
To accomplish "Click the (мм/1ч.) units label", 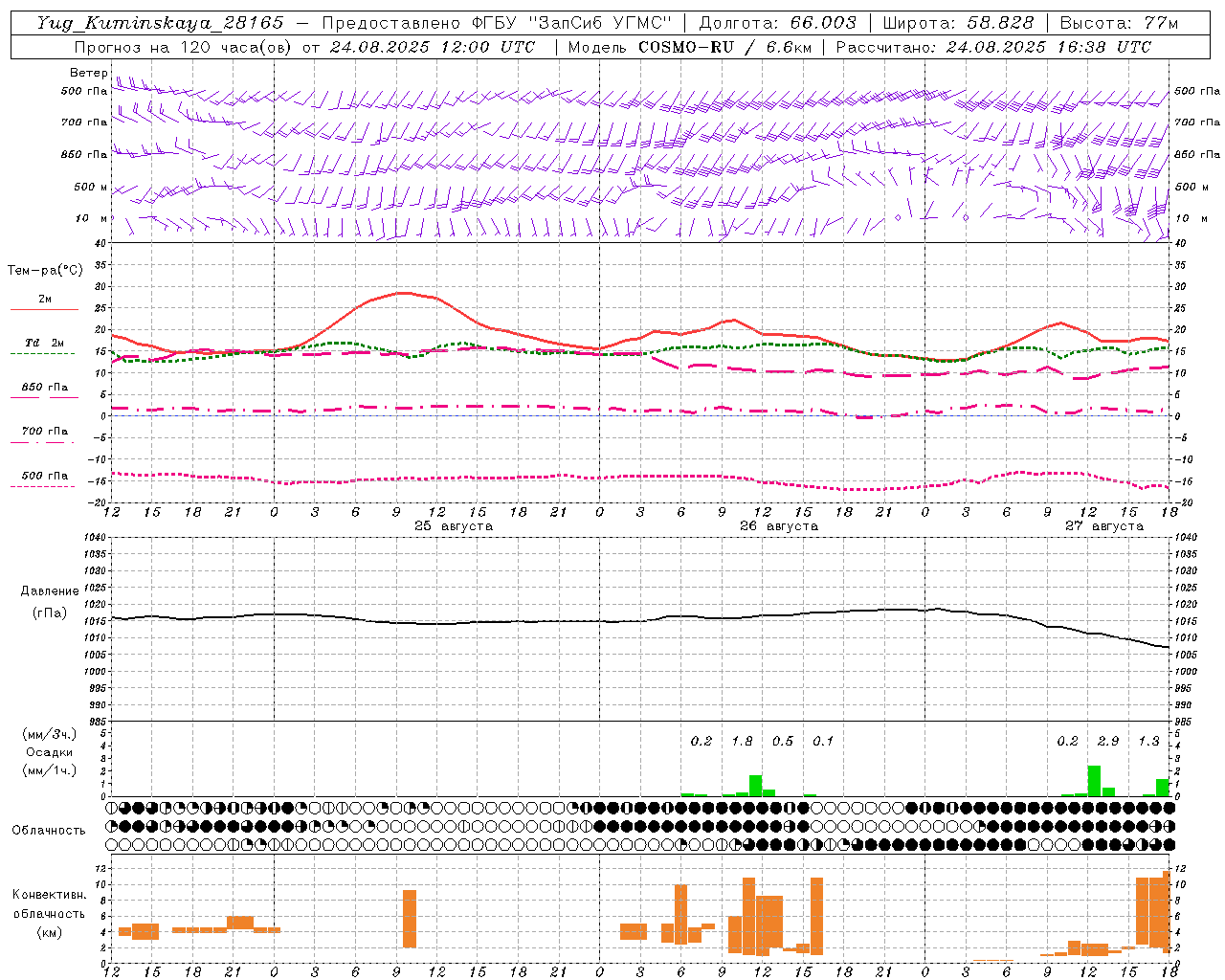I will pyautogui.click(x=50, y=770).
